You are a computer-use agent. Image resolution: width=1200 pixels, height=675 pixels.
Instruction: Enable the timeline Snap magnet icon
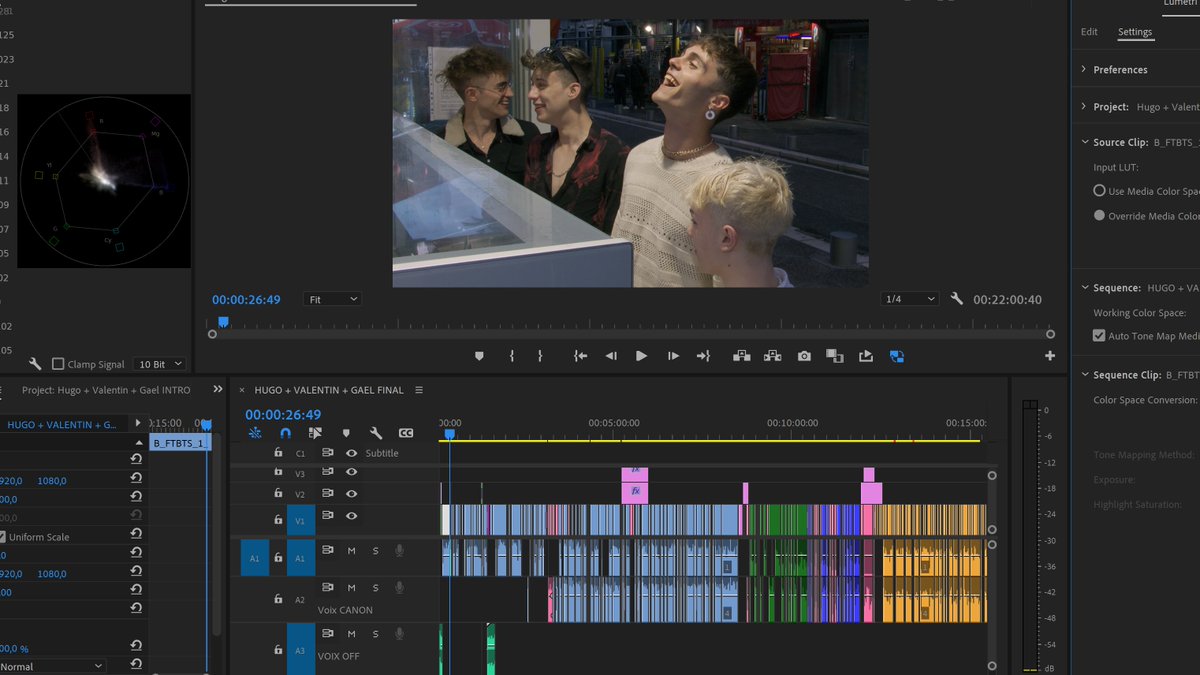[x=285, y=433]
